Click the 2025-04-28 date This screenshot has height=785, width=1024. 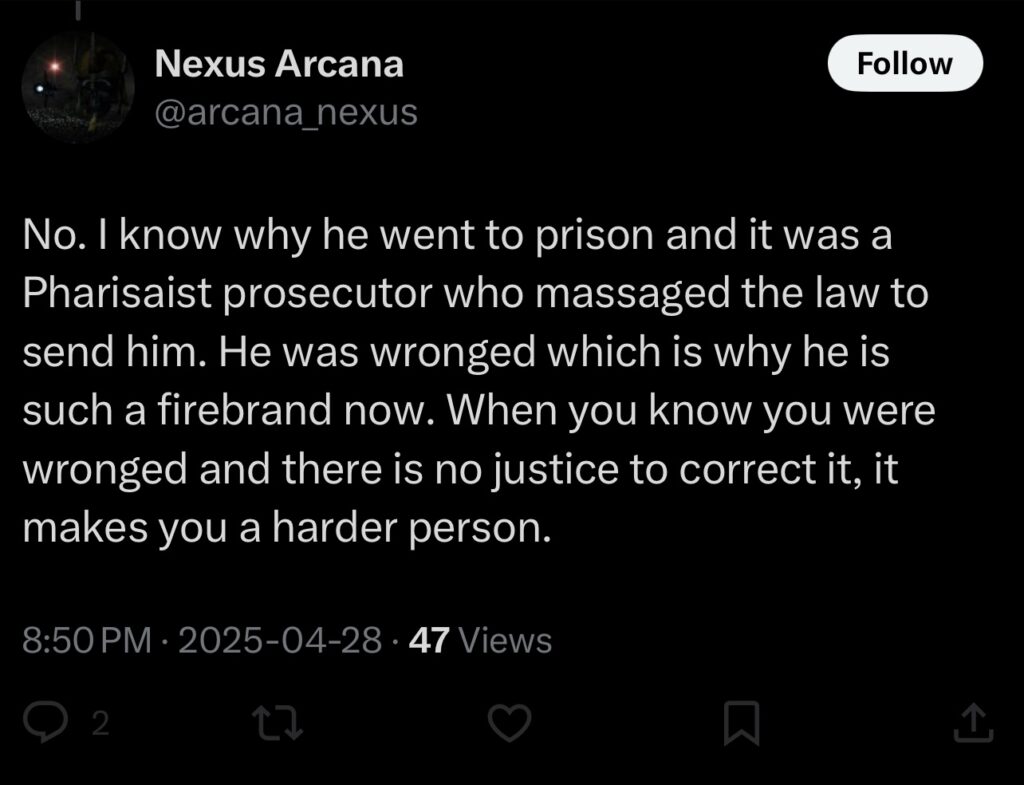click(280, 639)
